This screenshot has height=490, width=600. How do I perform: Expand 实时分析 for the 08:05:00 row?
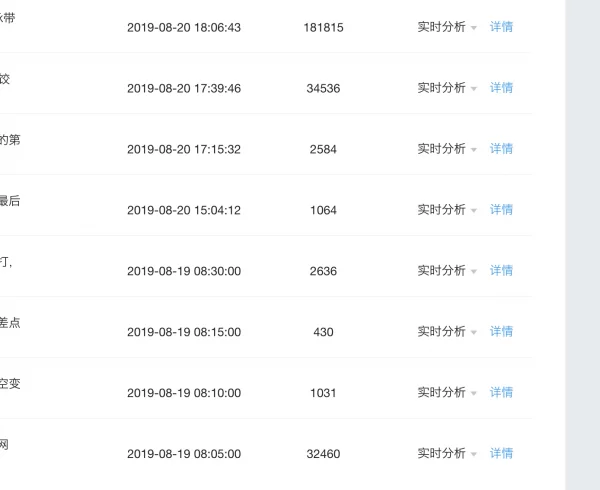pyautogui.click(x=447, y=454)
